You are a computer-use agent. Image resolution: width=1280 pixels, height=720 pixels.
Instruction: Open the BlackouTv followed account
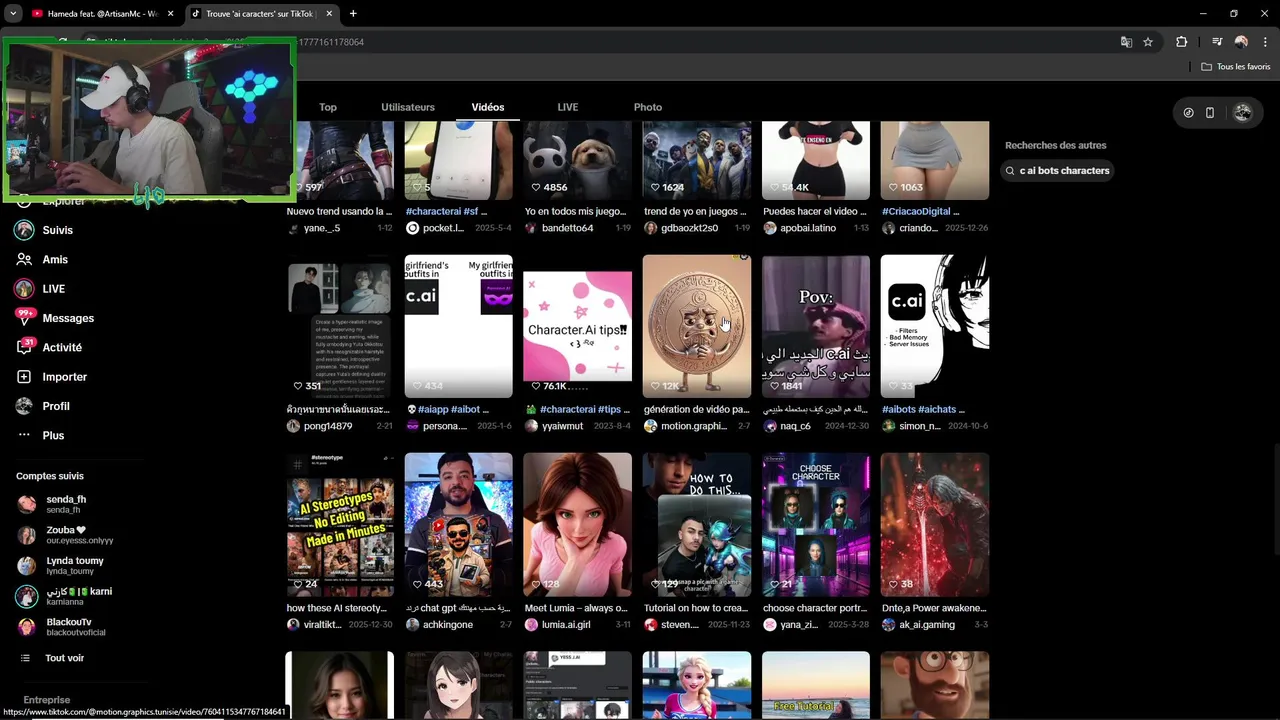[x=60, y=627]
